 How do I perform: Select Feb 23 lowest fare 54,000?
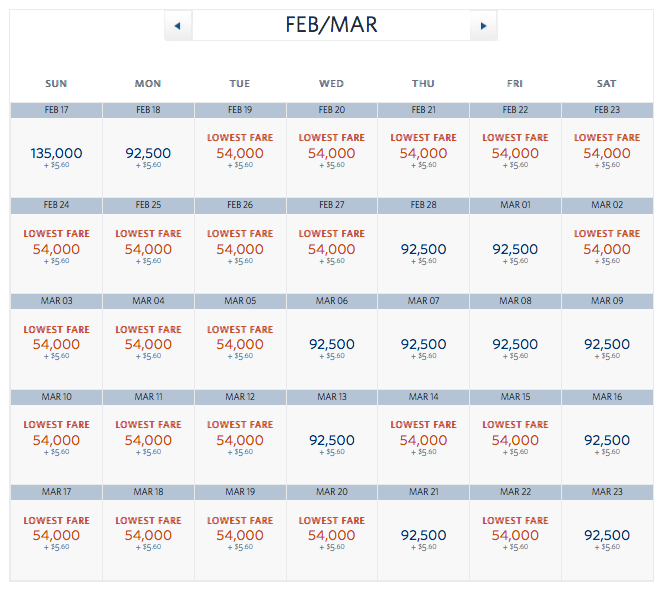pyautogui.click(x=607, y=153)
